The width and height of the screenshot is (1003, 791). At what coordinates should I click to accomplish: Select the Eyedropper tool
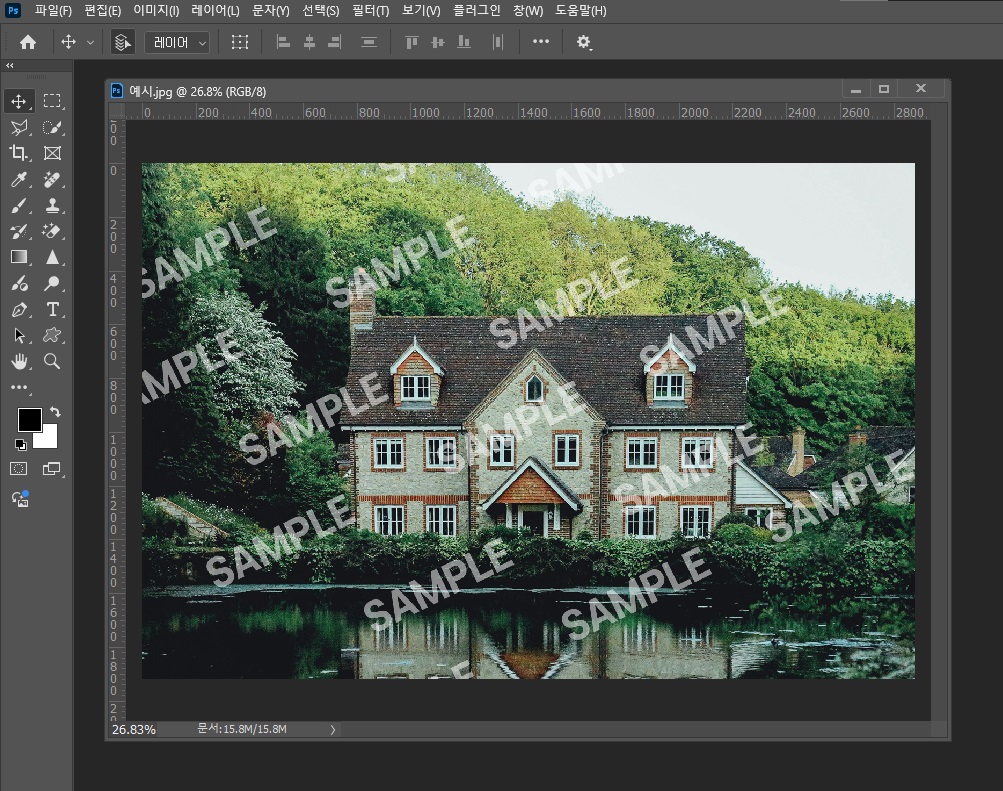coord(19,179)
